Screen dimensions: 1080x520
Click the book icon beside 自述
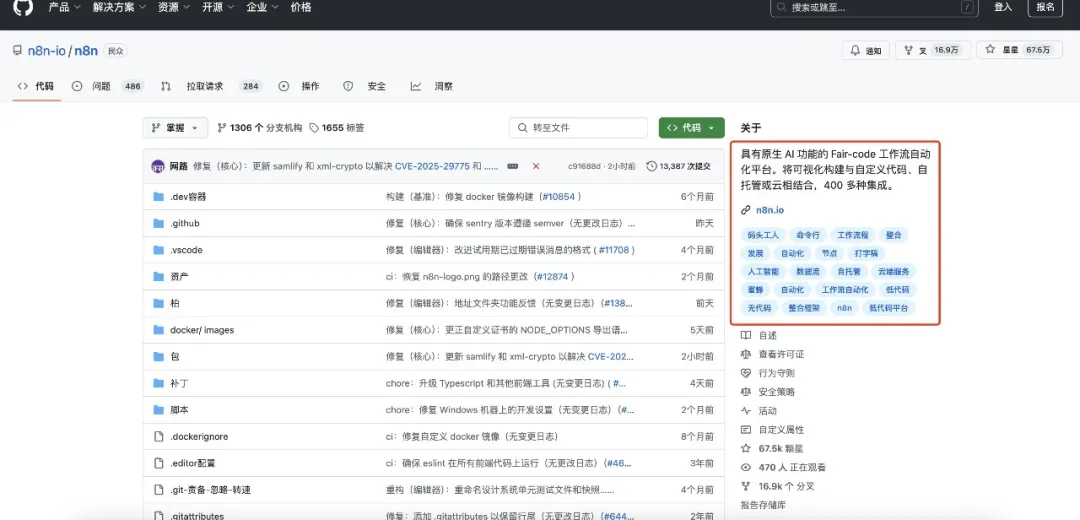coord(745,335)
